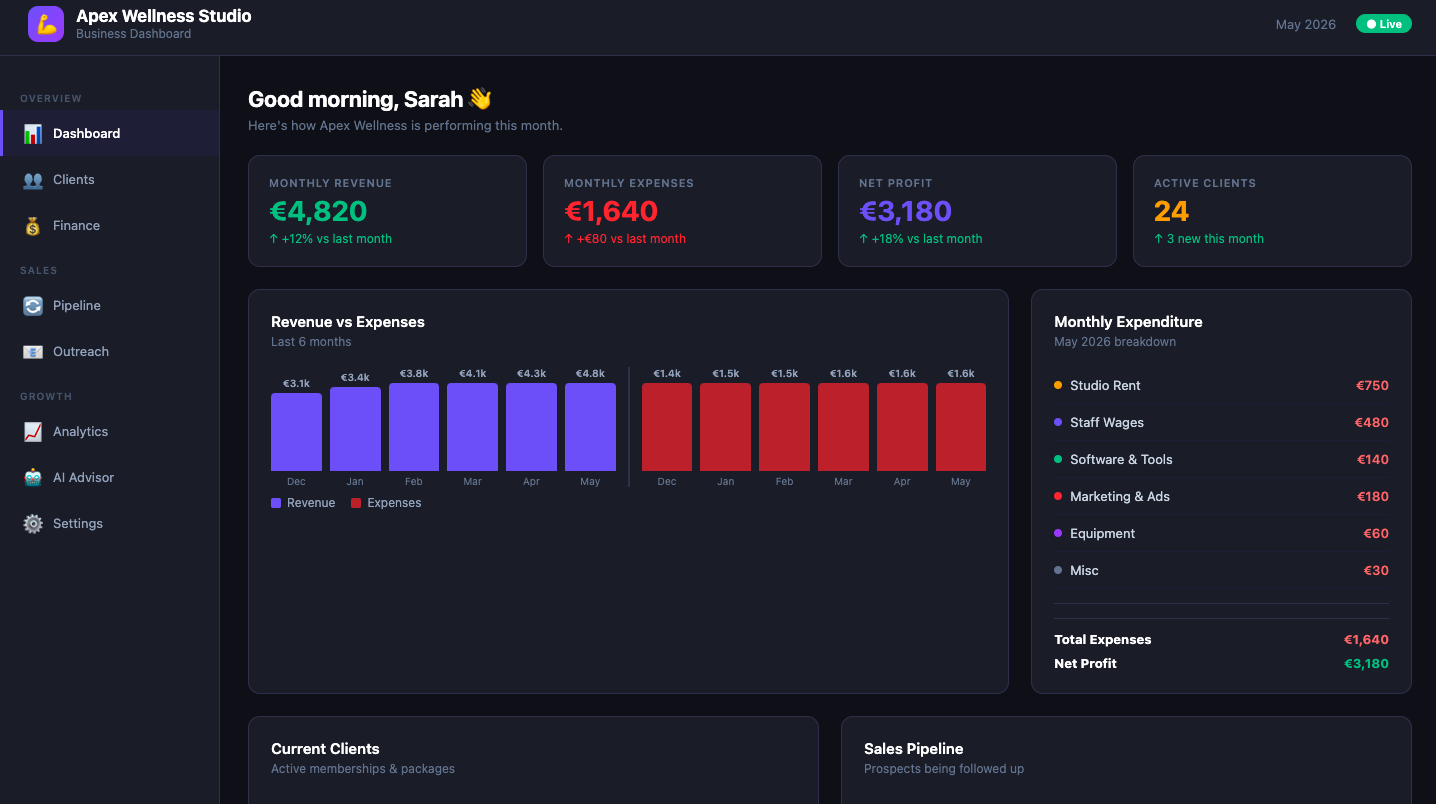Click the green Live status badge

coord(1383,24)
